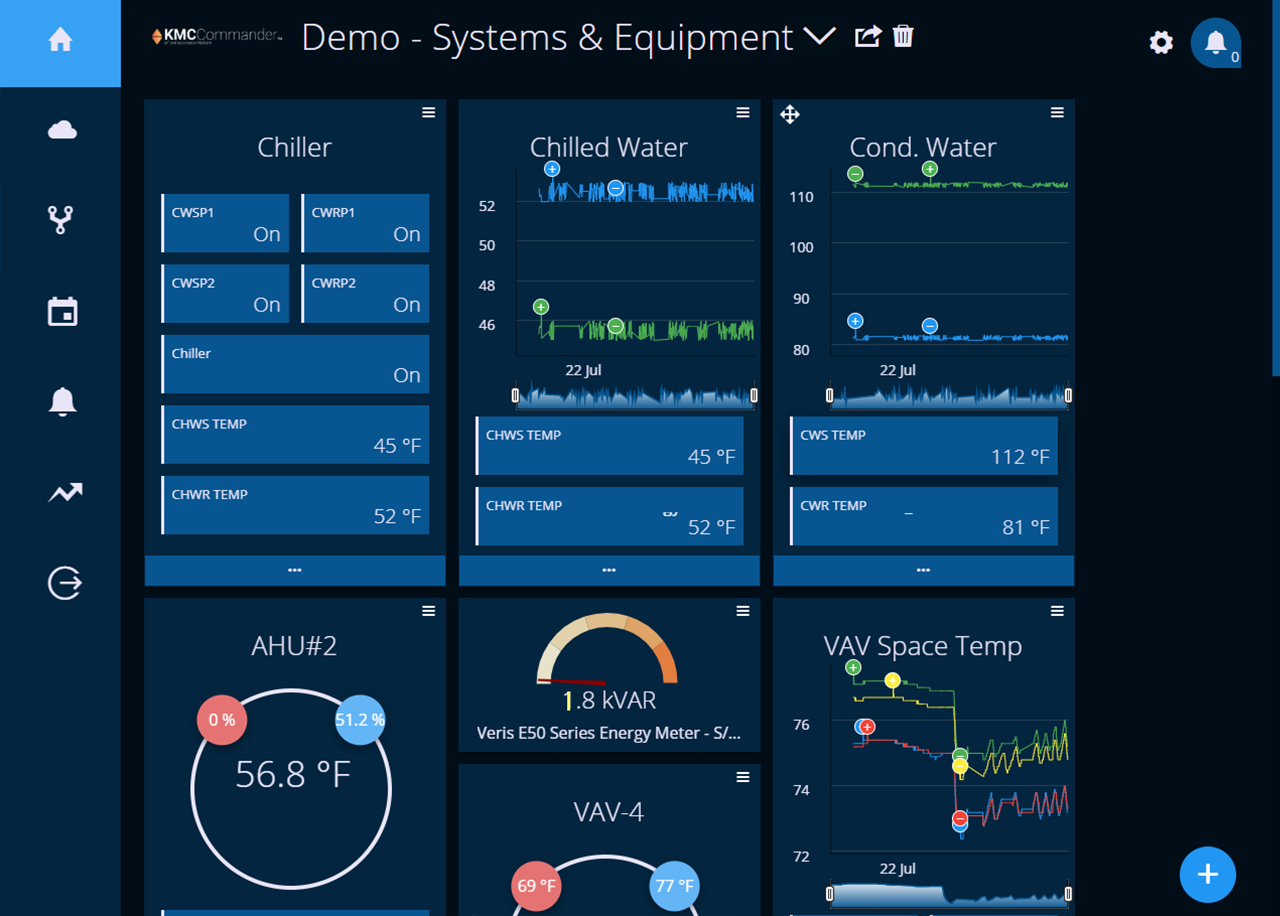Open the Cond. Water card hamburger menu
Image resolution: width=1280 pixels, height=916 pixels.
(x=1057, y=113)
